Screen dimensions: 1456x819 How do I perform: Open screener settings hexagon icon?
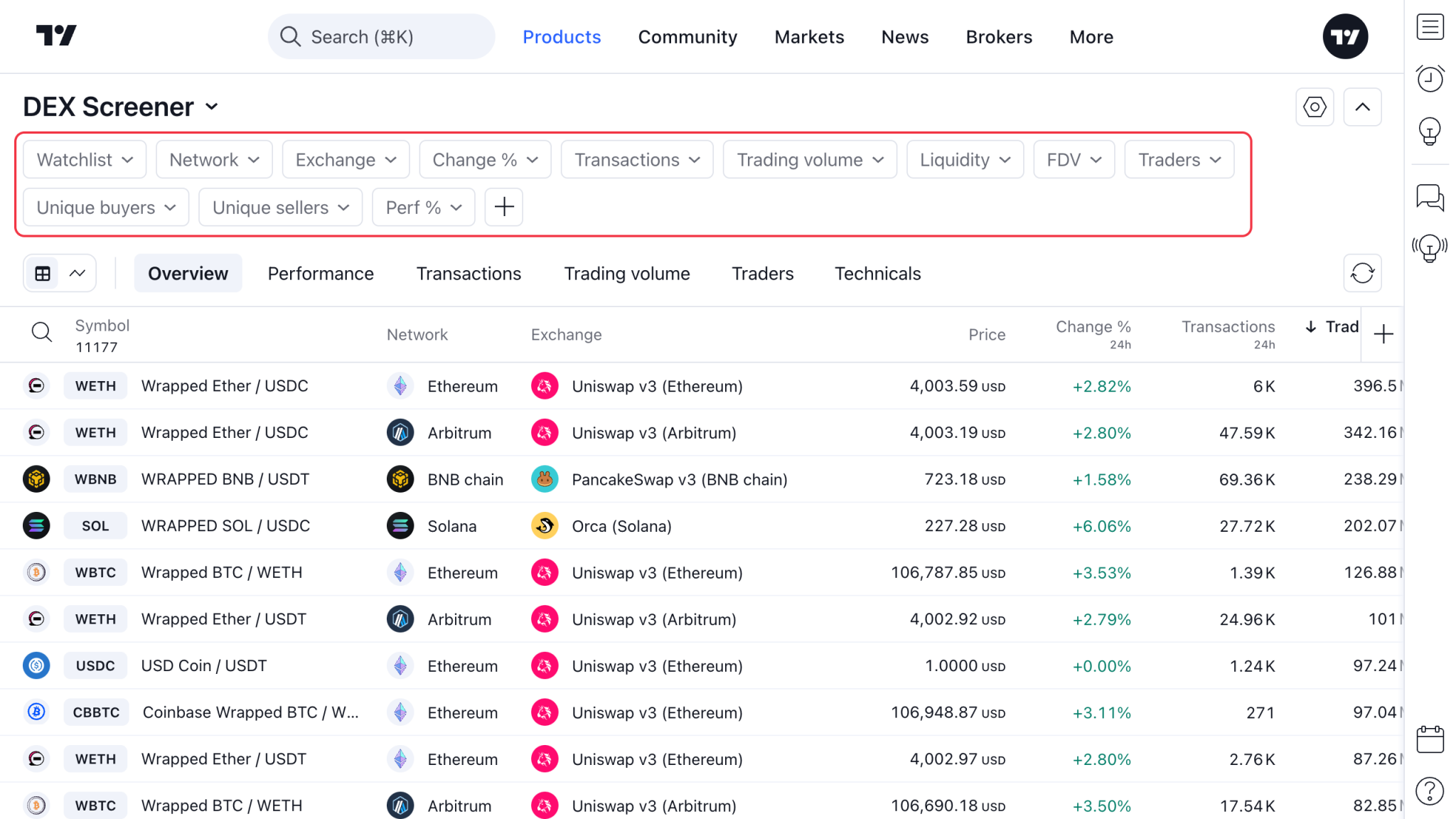(x=1315, y=107)
